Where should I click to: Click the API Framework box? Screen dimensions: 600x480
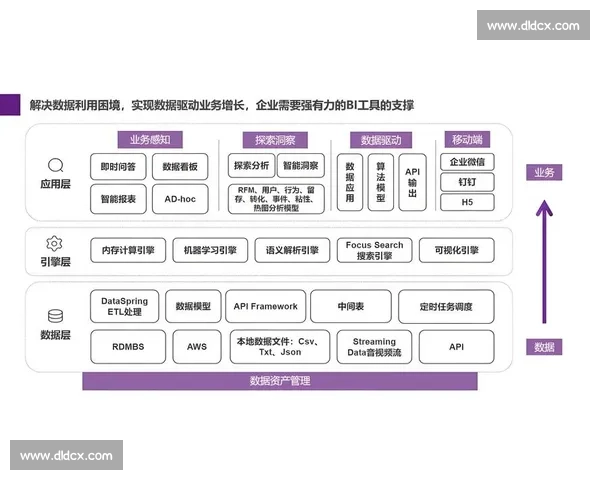[x=265, y=306]
